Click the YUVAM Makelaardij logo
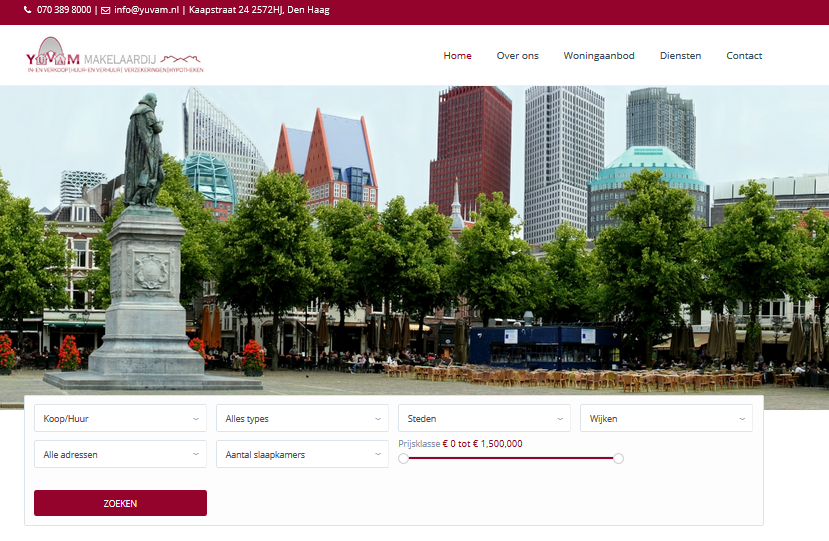 click(x=114, y=56)
